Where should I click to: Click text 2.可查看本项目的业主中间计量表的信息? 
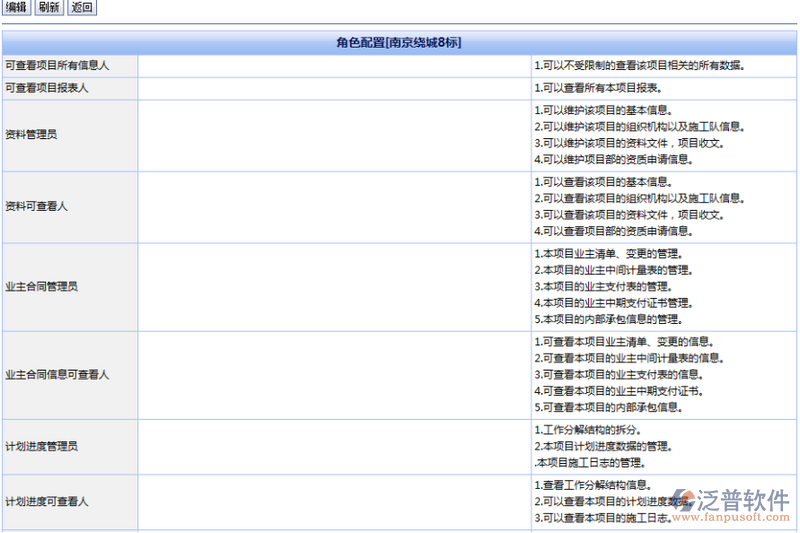(x=630, y=358)
